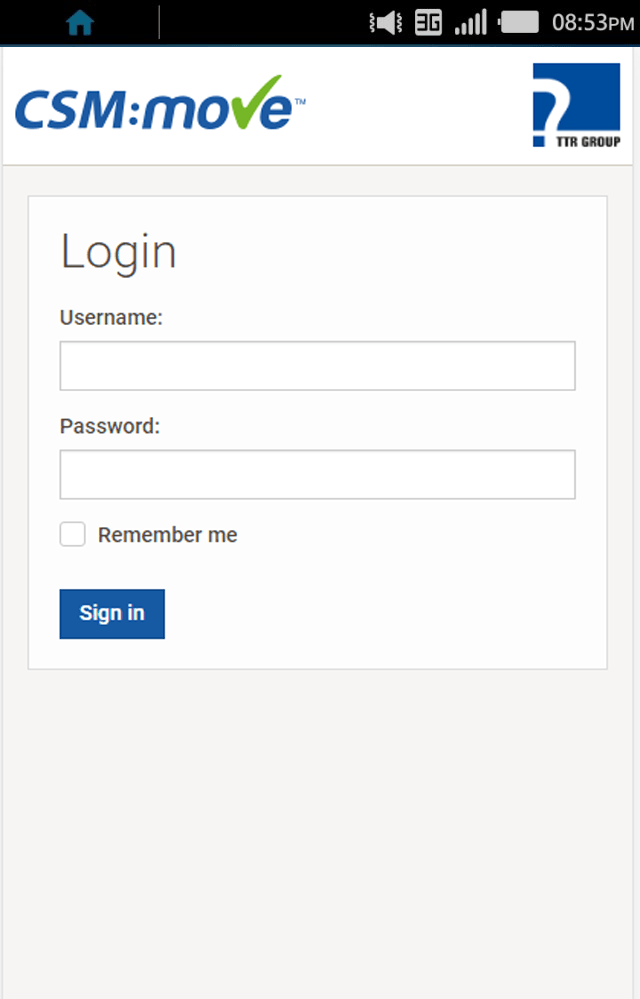Click the blue question-mark TTR logo
This screenshot has height=999, width=640.
(x=576, y=105)
